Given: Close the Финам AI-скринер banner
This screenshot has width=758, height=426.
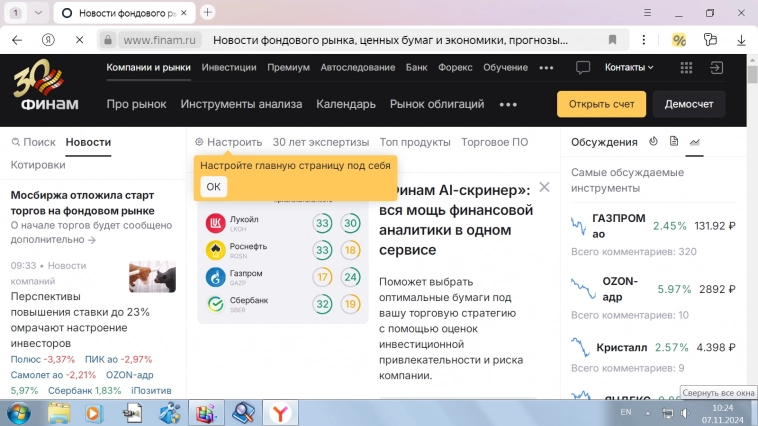Looking at the screenshot, I should 544,187.
